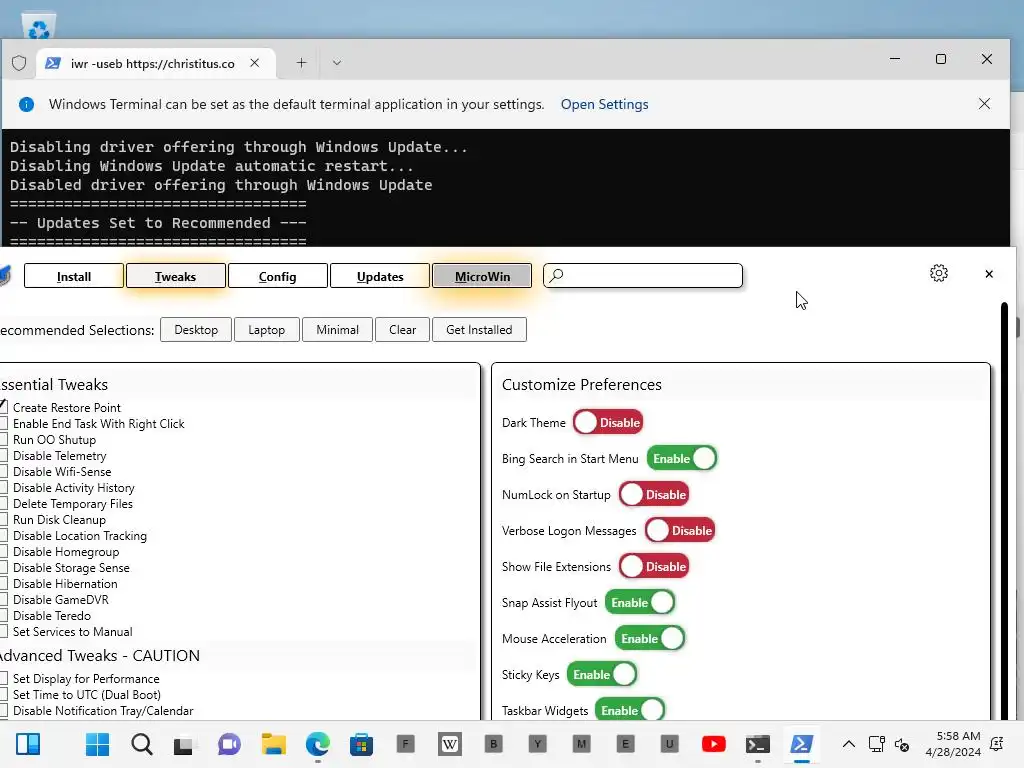This screenshot has height=768, width=1024.
Task: Switch to the MicroWin tab
Action: (x=482, y=276)
